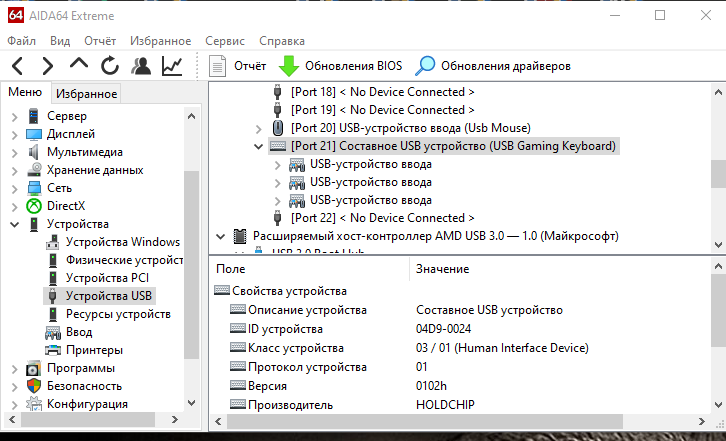Expand the Сеть tree node
Screen dimensions: 726x441
point(14,189)
